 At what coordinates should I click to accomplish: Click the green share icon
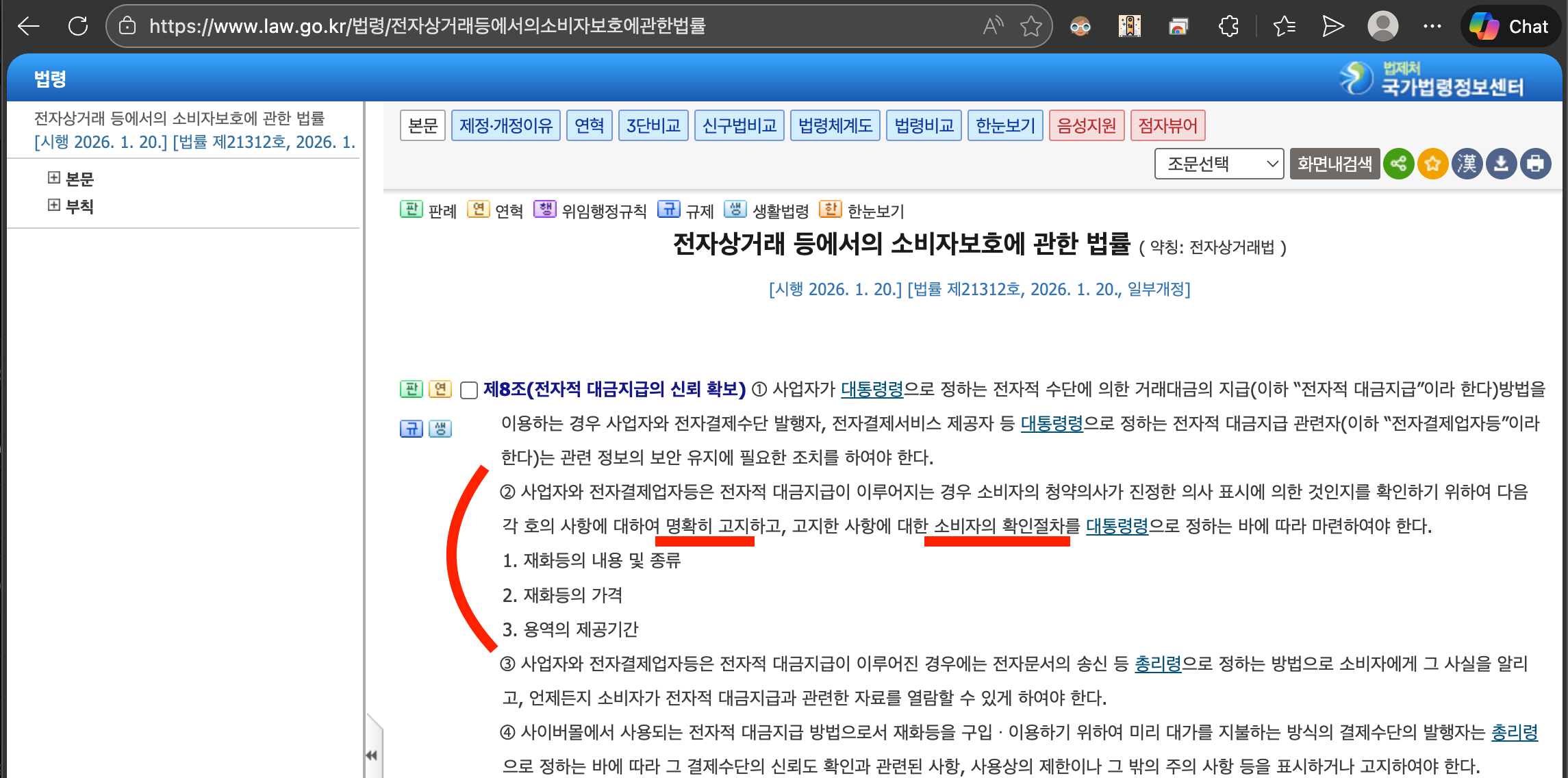pyautogui.click(x=1398, y=164)
